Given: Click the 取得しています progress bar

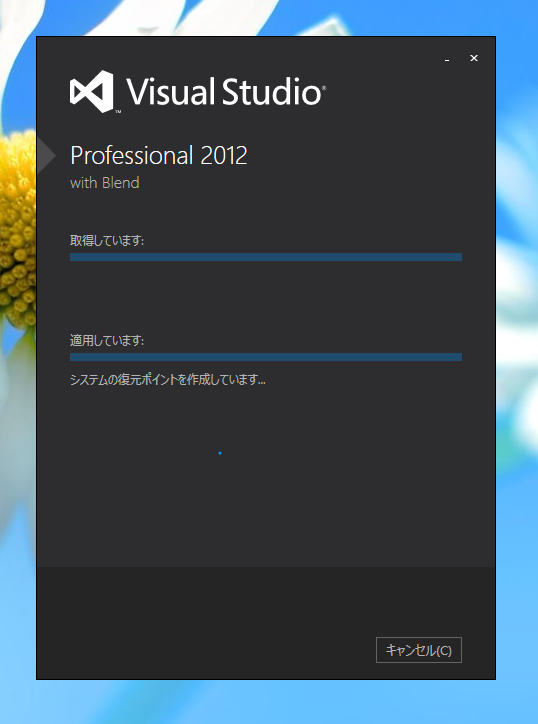Looking at the screenshot, I should click(x=266, y=257).
